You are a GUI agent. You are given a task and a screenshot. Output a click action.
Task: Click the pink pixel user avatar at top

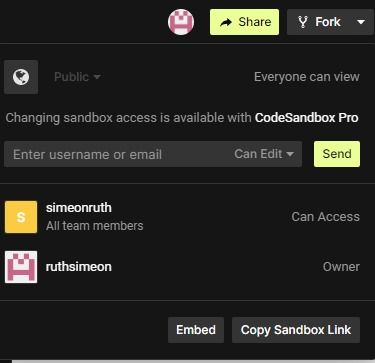coord(181,22)
